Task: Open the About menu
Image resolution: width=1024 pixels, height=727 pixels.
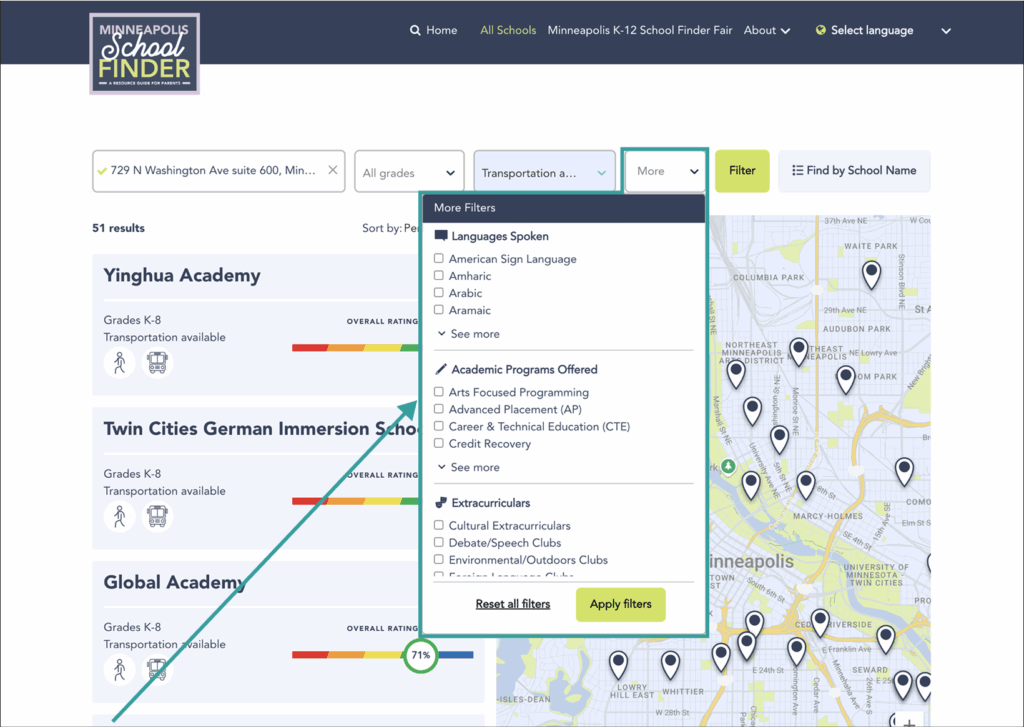Action: [766, 31]
